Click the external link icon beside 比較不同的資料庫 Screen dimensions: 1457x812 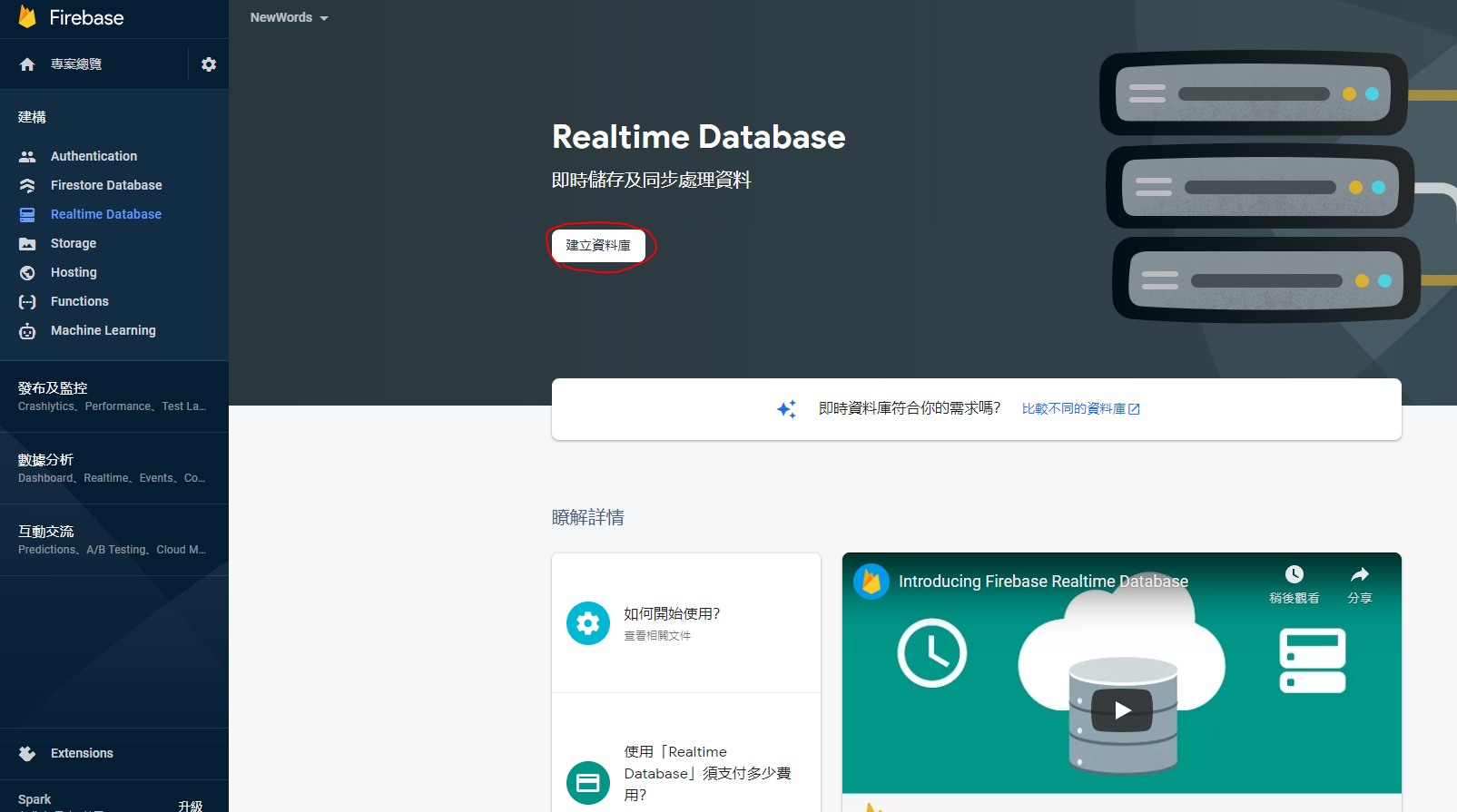(x=1134, y=409)
